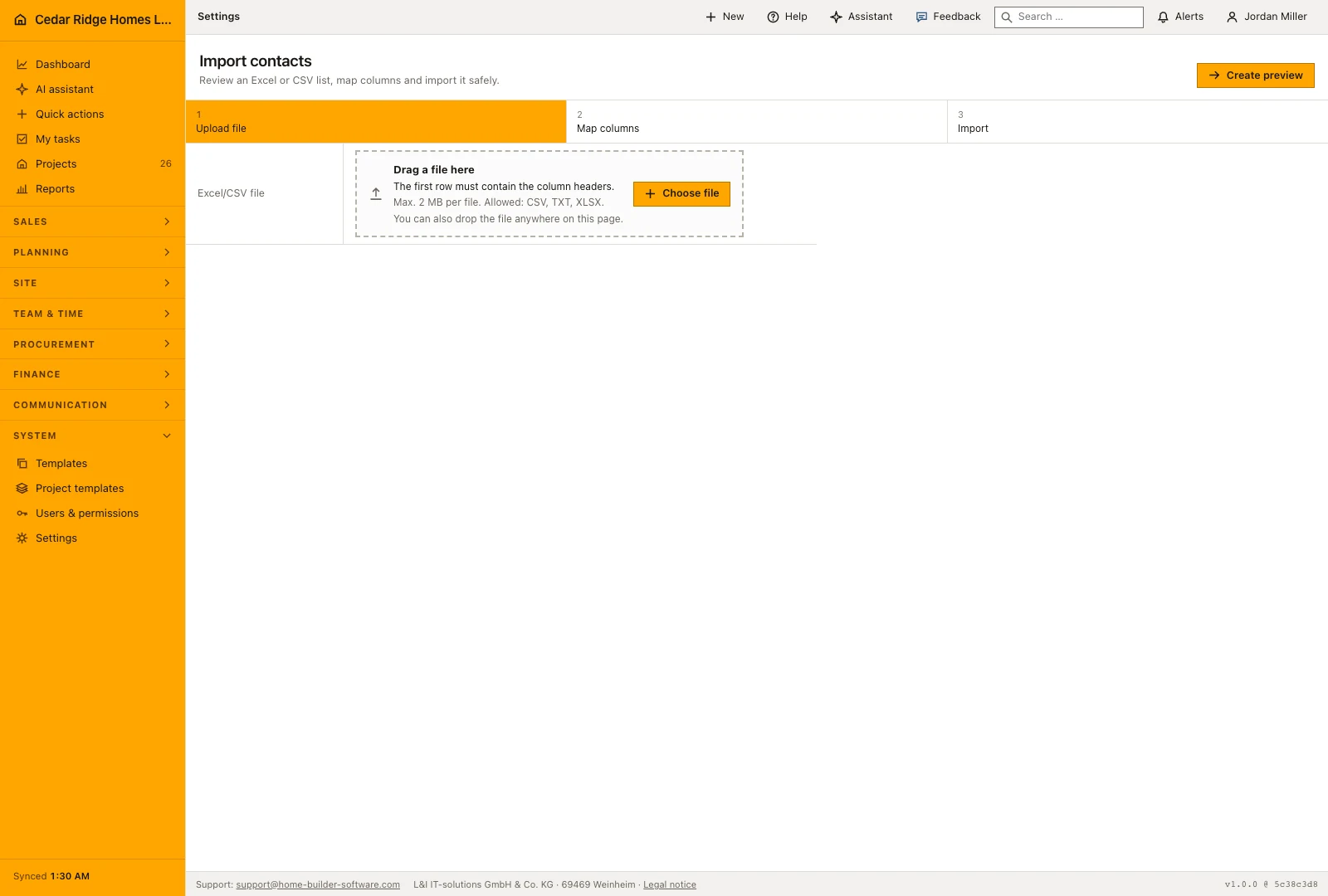Click the Settings gear icon in sidebar
This screenshot has width=1328, height=896.
click(22, 538)
